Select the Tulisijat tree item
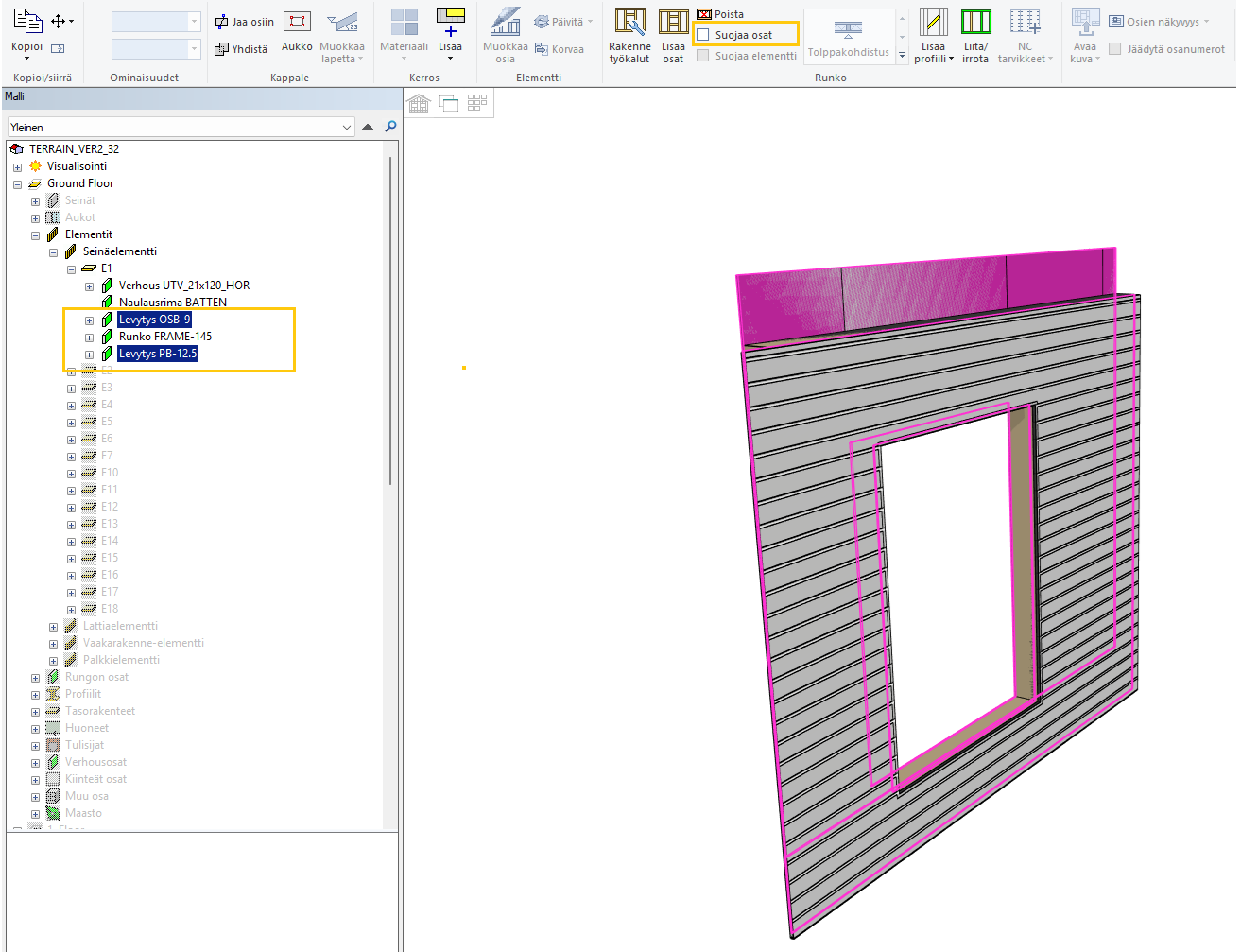Screen dimensions: 1241x952 coord(84,745)
